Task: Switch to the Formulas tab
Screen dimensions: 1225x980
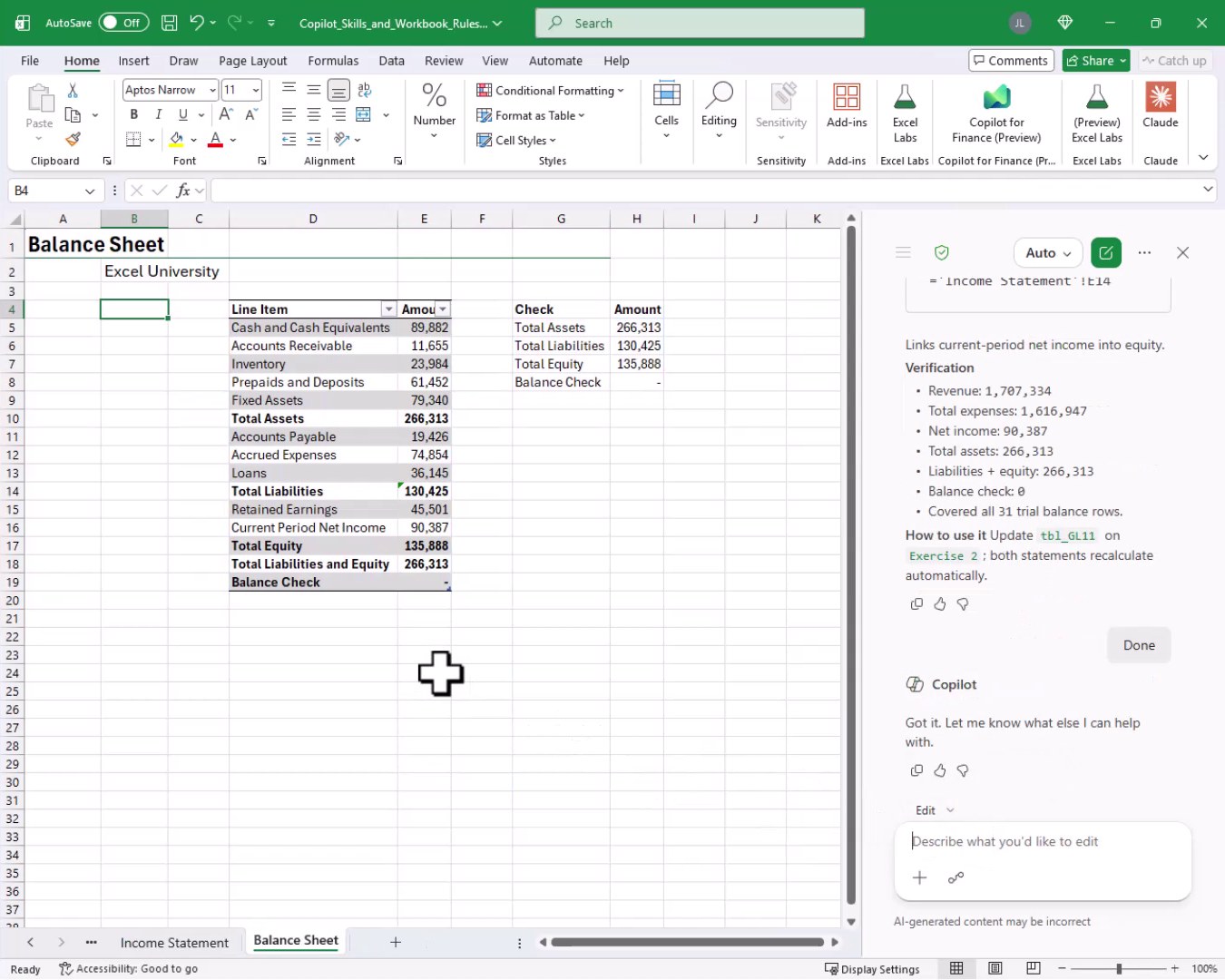Action: pyautogui.click(x=333, y=61)
